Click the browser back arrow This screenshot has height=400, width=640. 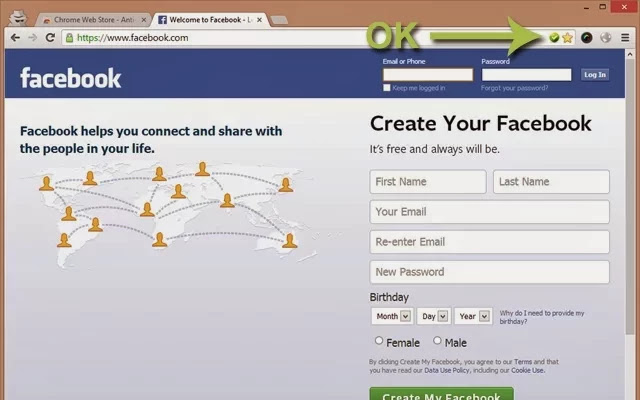[x=16, y=38]
